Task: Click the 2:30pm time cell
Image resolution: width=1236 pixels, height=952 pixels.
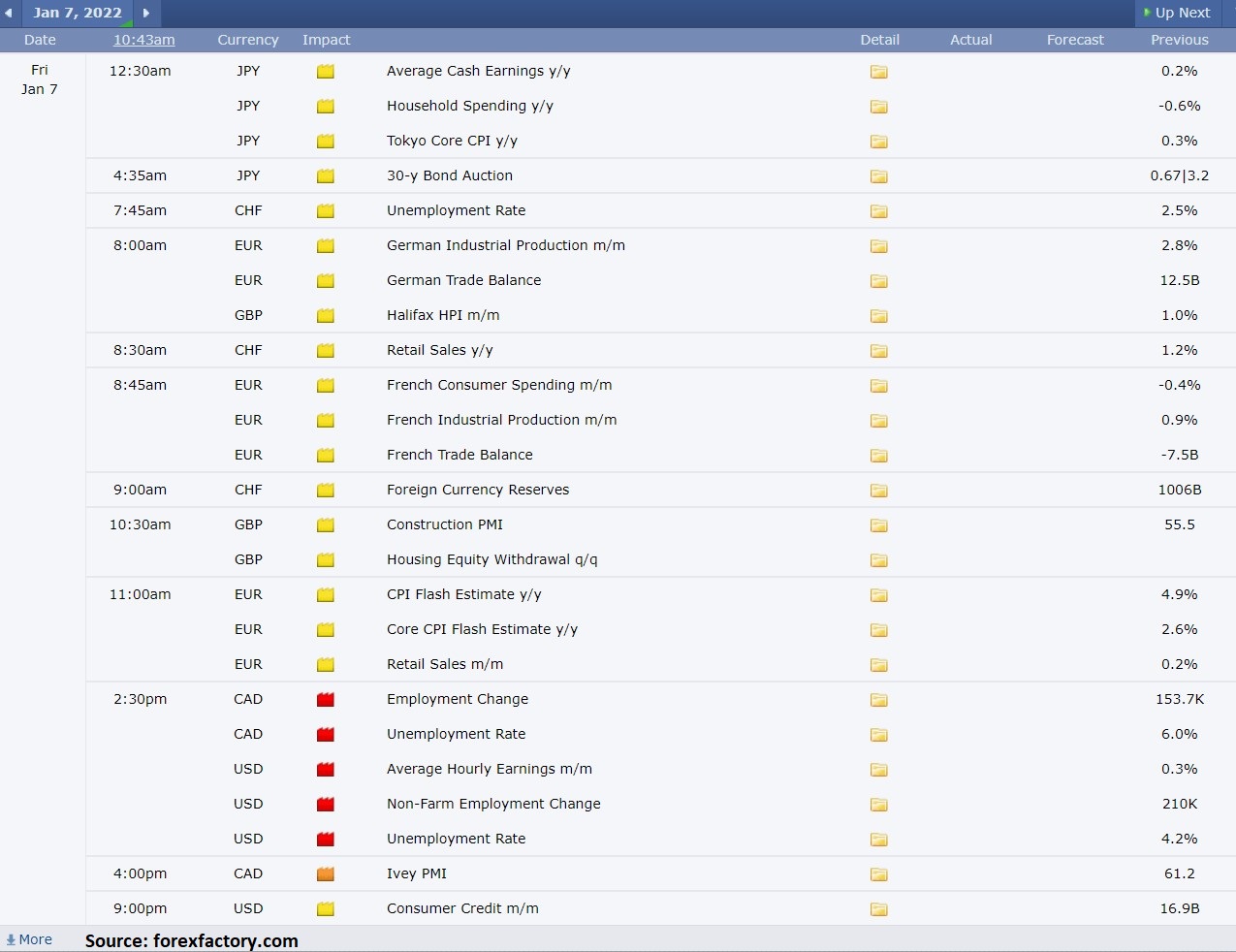Action: coord(140,699)
